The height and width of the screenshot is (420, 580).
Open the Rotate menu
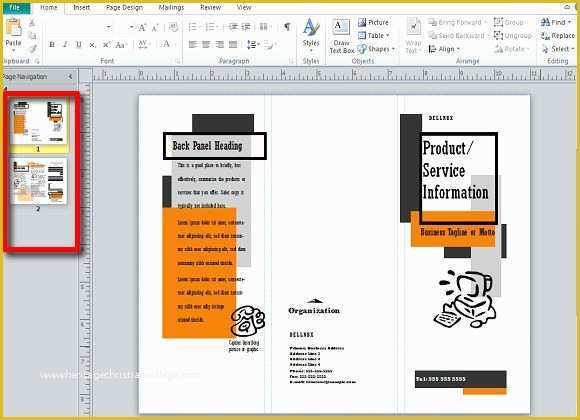[512, 49]
